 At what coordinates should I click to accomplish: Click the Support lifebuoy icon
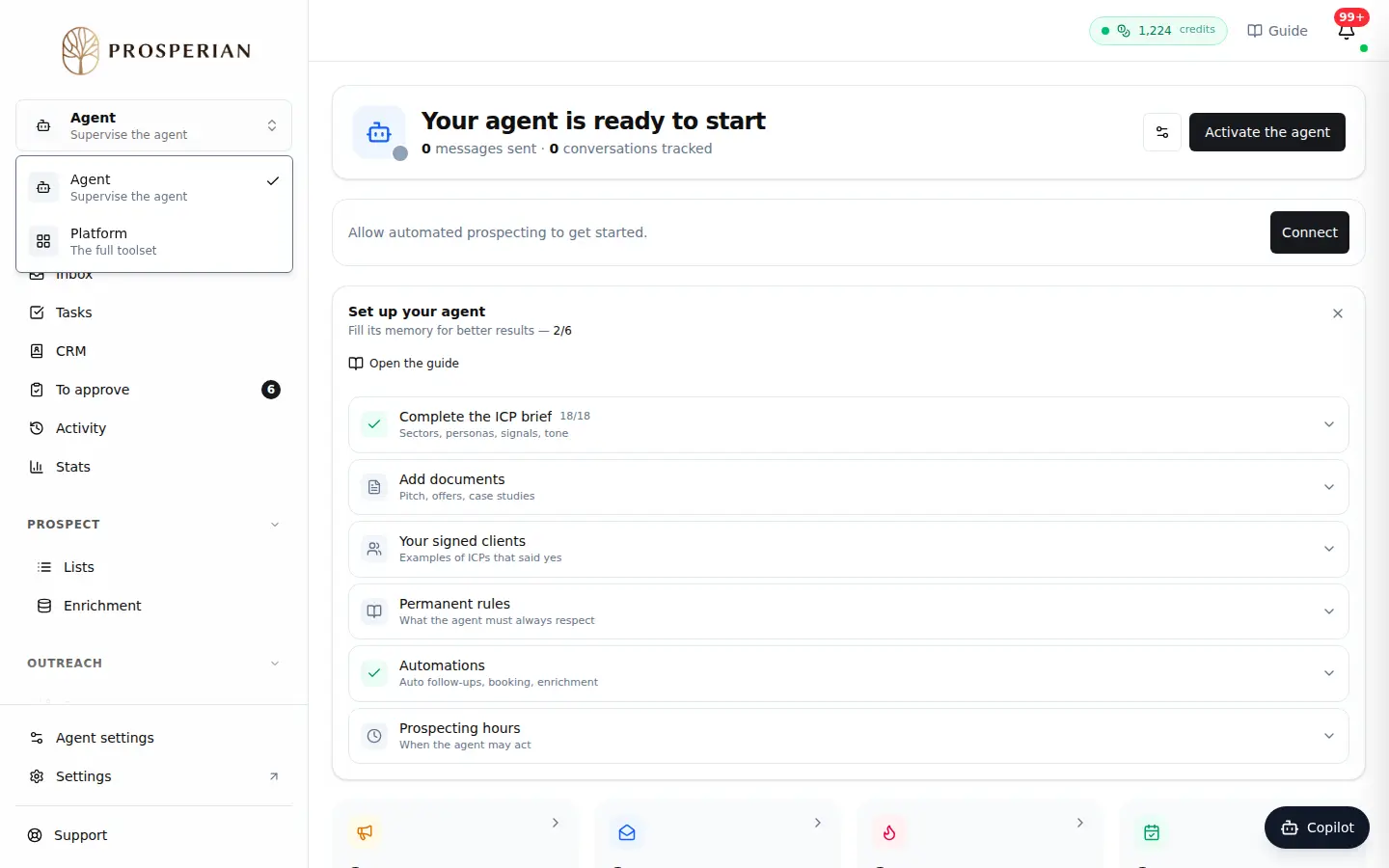[x=35, y=835]
